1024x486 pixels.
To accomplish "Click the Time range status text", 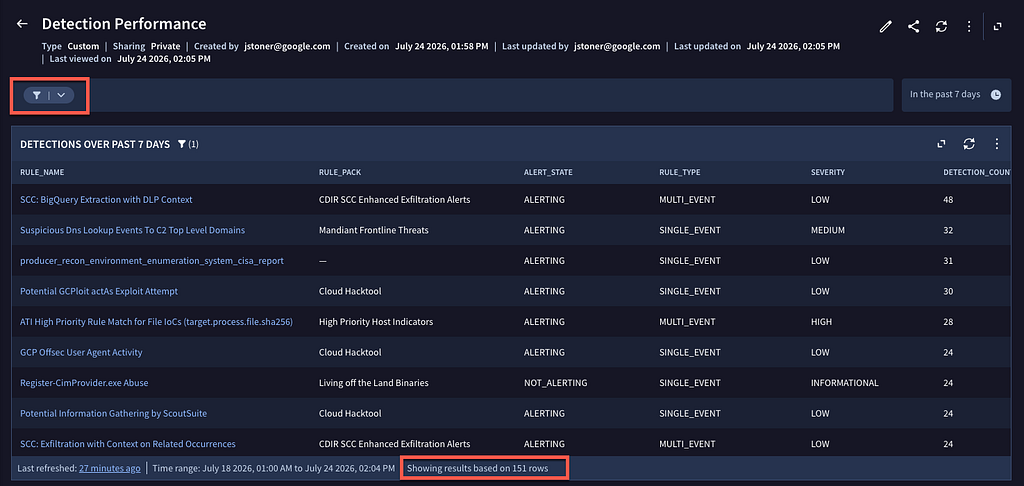I will click(x=274, y=468).
